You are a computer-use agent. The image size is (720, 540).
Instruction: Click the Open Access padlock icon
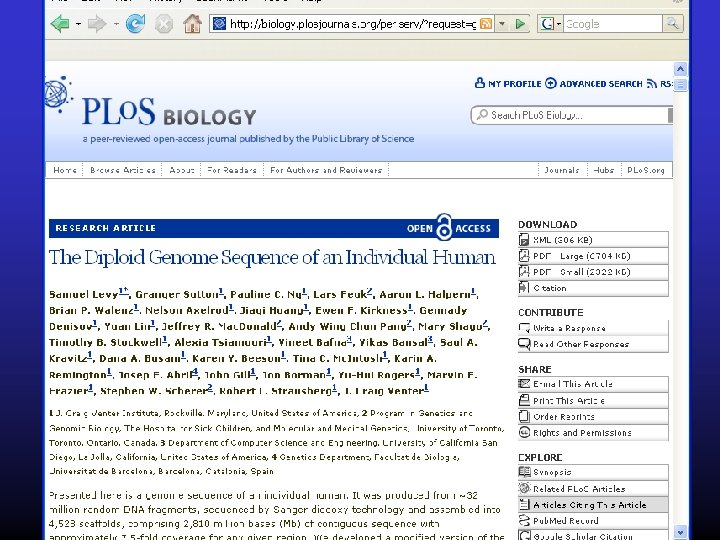(x=444, y=227)
